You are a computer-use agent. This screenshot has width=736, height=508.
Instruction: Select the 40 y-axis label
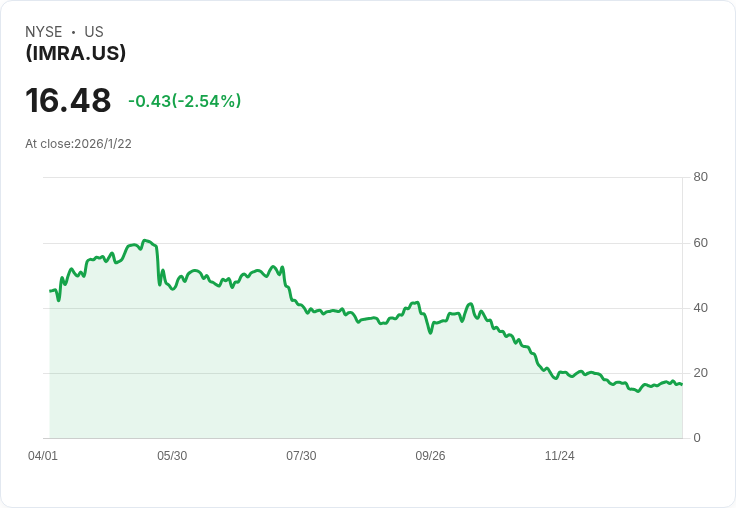point(701,308)
